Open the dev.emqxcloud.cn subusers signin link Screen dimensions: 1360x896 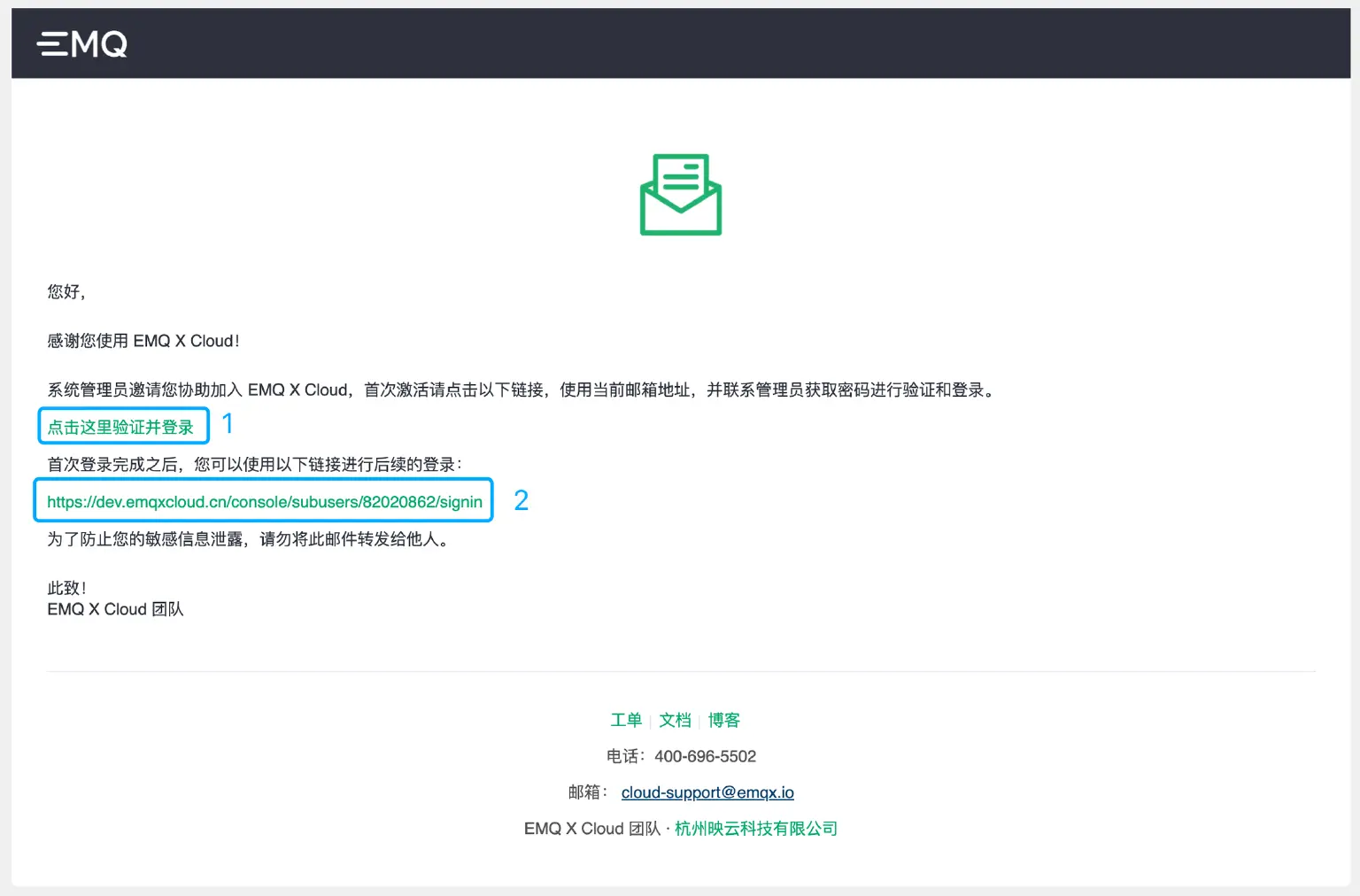pos(263,502)
